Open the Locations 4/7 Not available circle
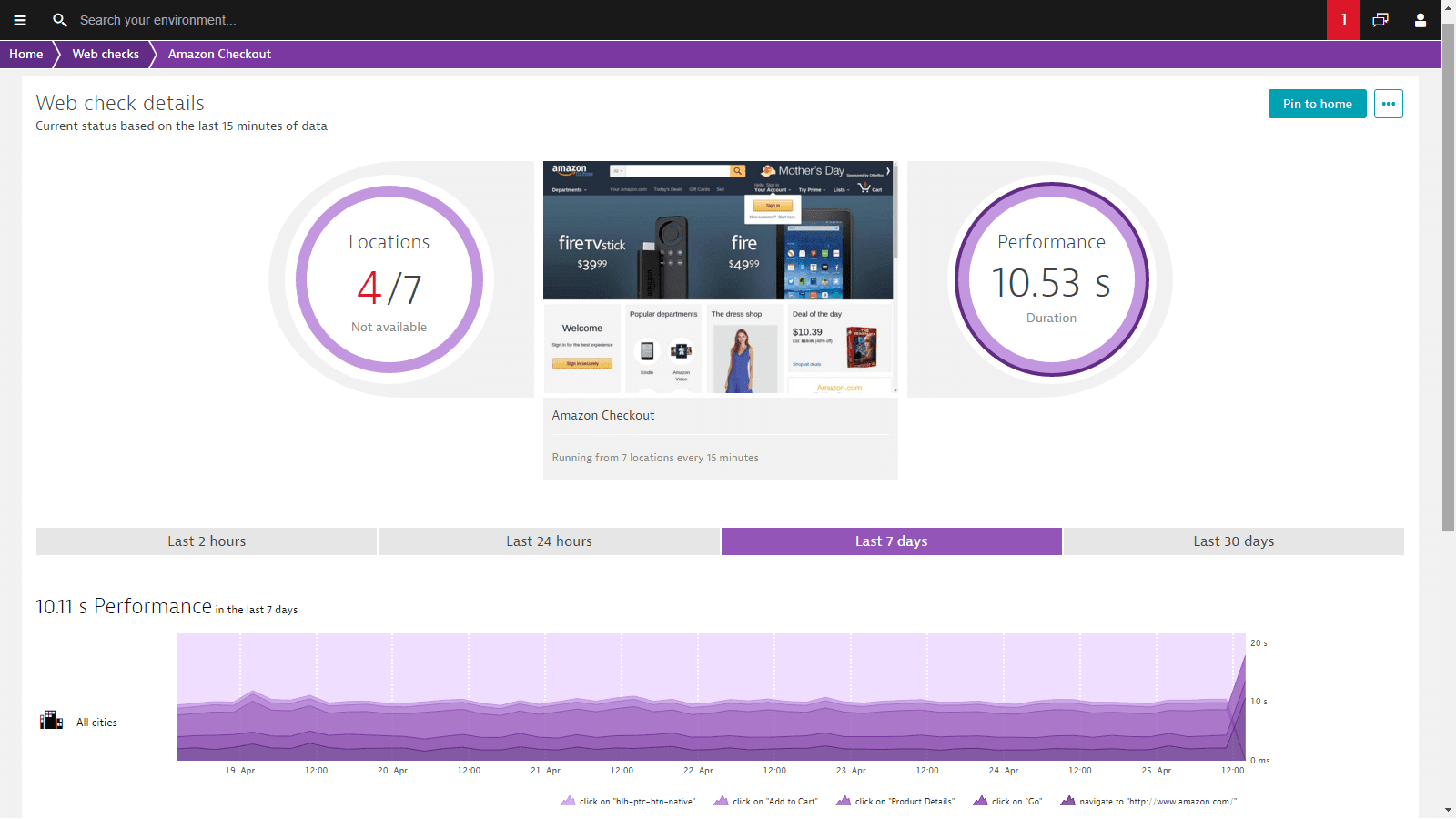This screenshot has height=819, width=1456. click(389, 279)
